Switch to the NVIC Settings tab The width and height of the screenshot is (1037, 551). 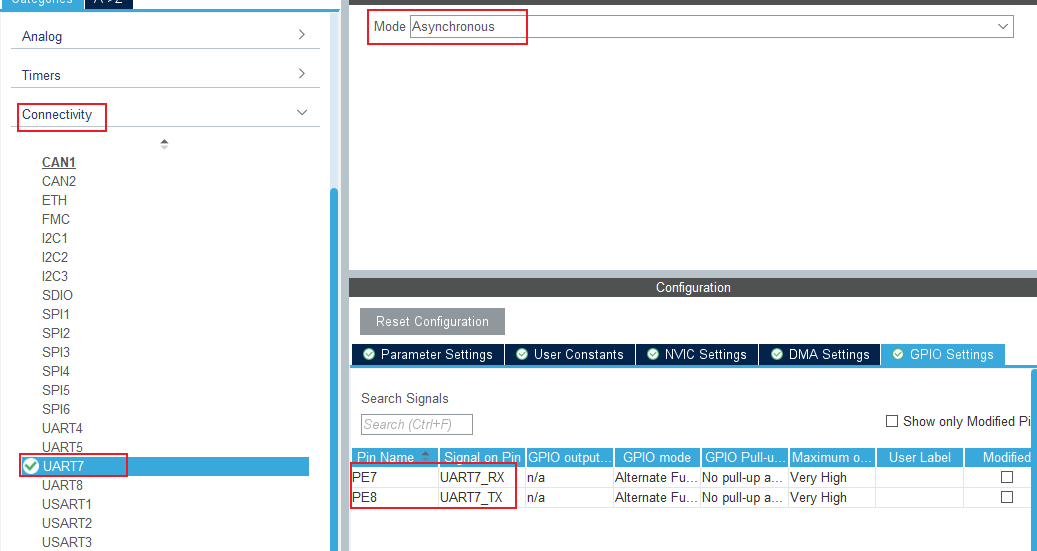[697, 355]
